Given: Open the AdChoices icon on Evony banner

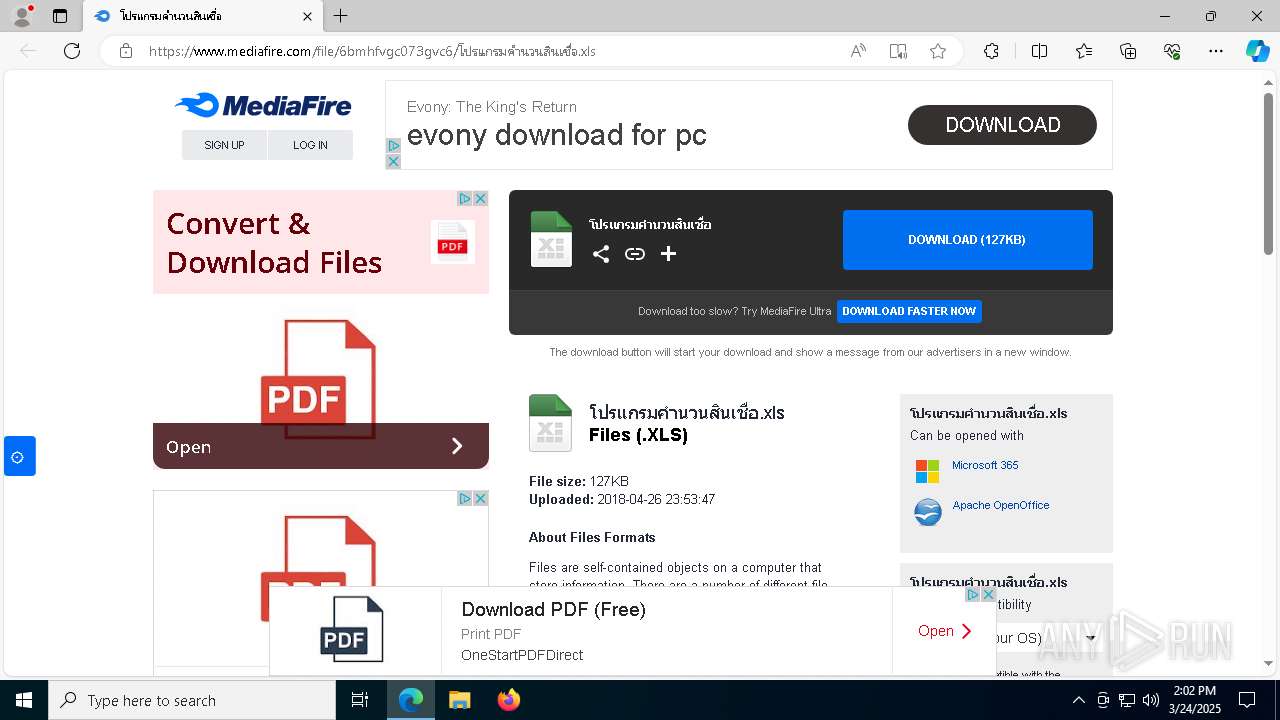Looking at the screenshot, I should click(x=393, y=146).
